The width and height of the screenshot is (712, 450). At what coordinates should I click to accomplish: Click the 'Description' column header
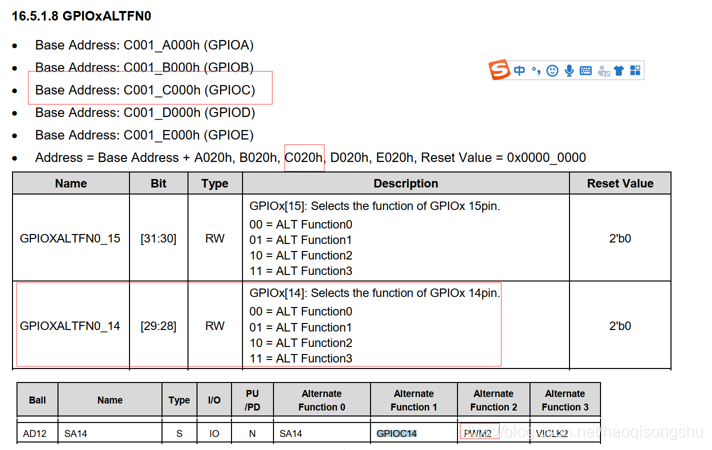click(x=406, y=183)
